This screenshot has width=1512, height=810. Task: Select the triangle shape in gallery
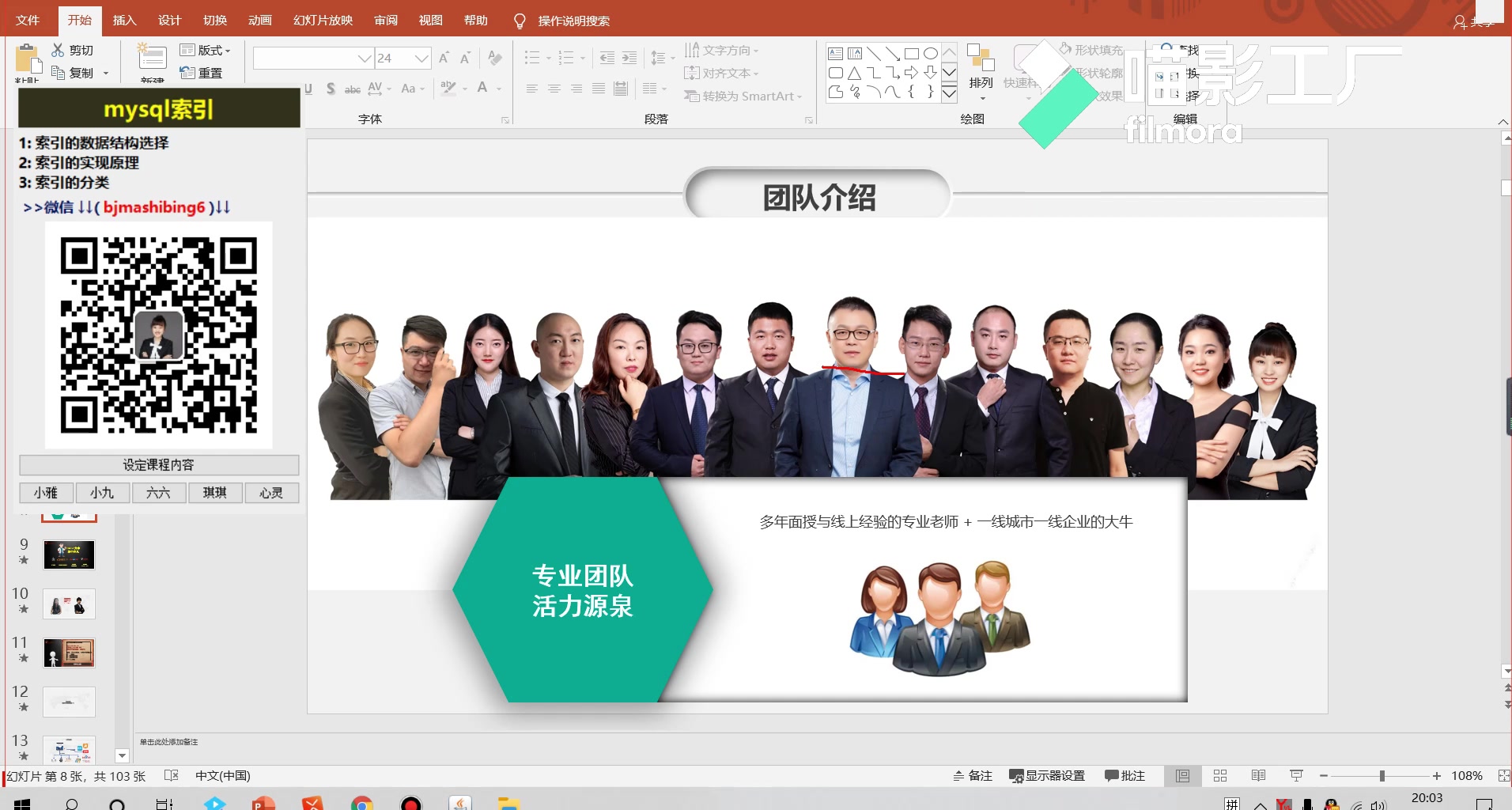(x=855, y=73)
